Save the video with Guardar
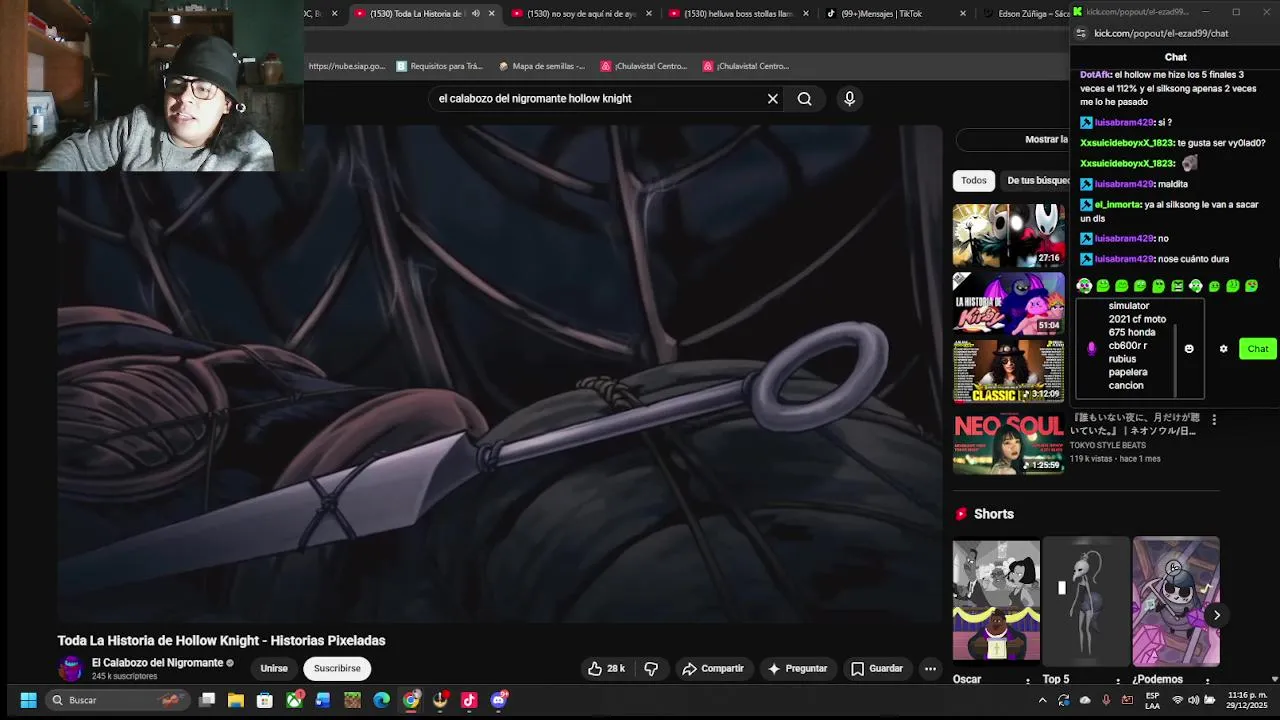Viewport: 1280px width, 720px height. pyautogui.click(x=877, y=669)
